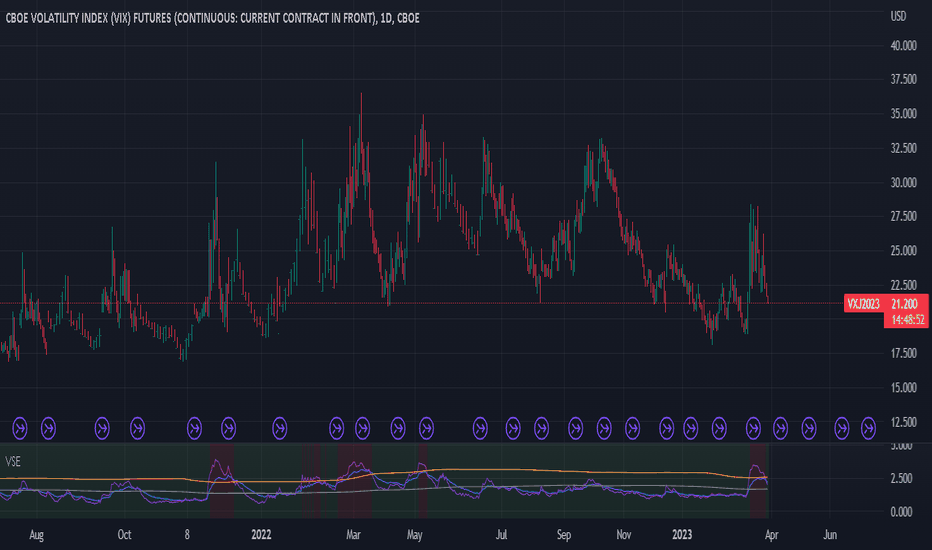Click the dotted red current-price line
This screenshot has width=932, height=550.
(x=422, y=303)
